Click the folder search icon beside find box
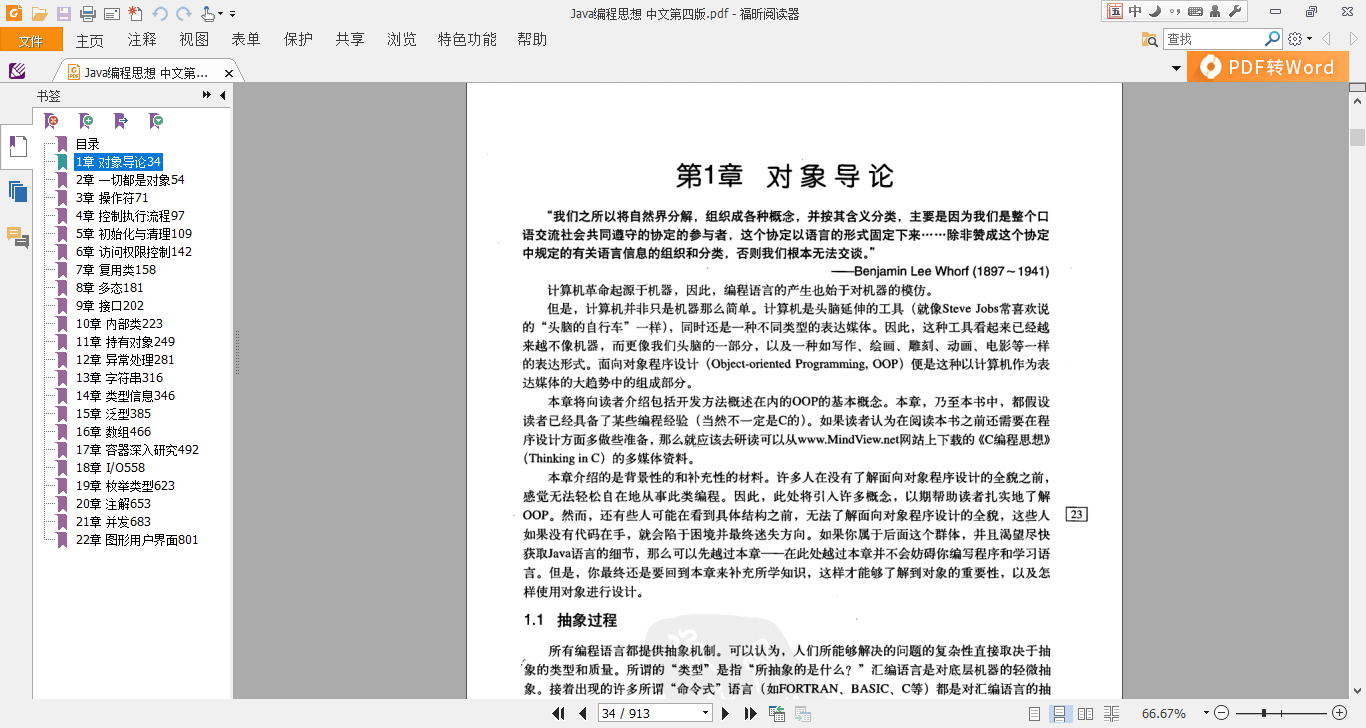The height and width of the screenshot is (728, 1366). click(1150, 39)
